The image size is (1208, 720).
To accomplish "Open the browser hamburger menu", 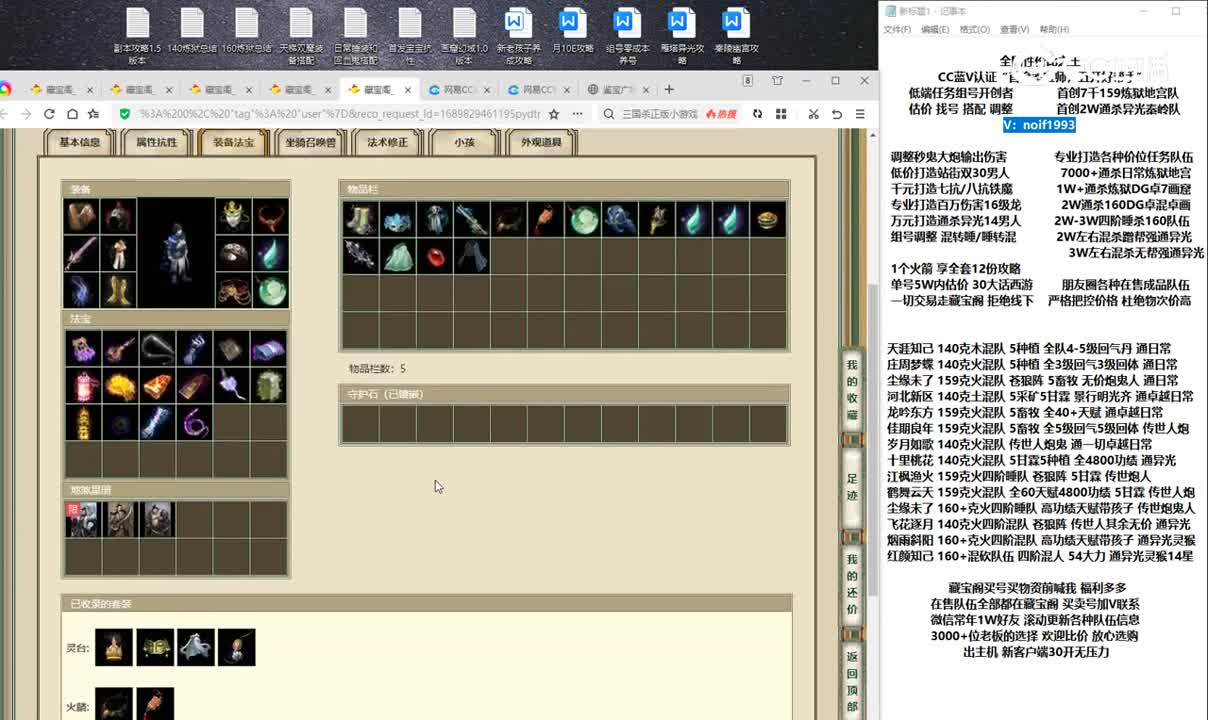I will [860, 114].
